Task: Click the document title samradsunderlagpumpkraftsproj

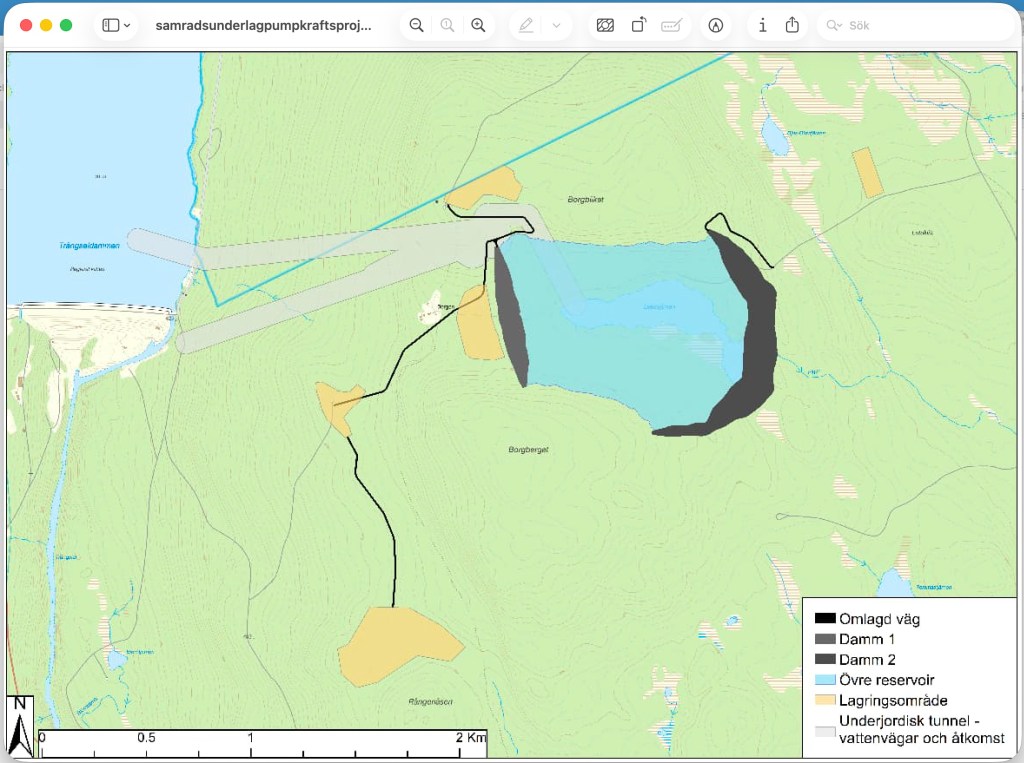Action: click(264, 25)
